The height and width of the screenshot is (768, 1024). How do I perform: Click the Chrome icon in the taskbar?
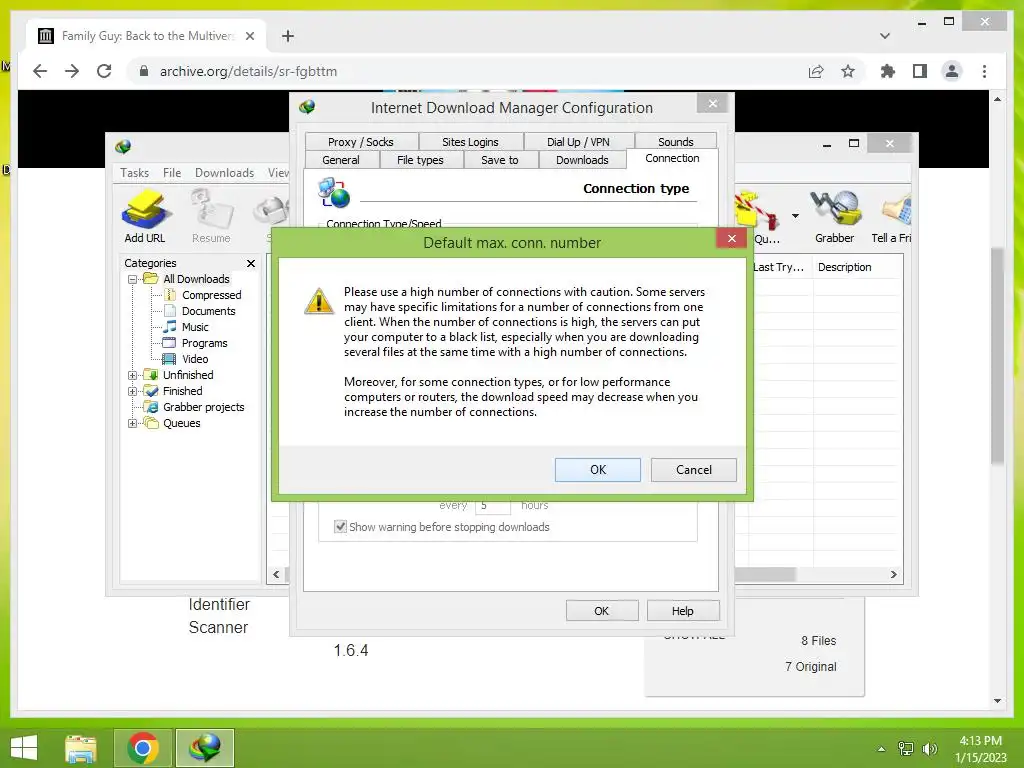(143, 748)
